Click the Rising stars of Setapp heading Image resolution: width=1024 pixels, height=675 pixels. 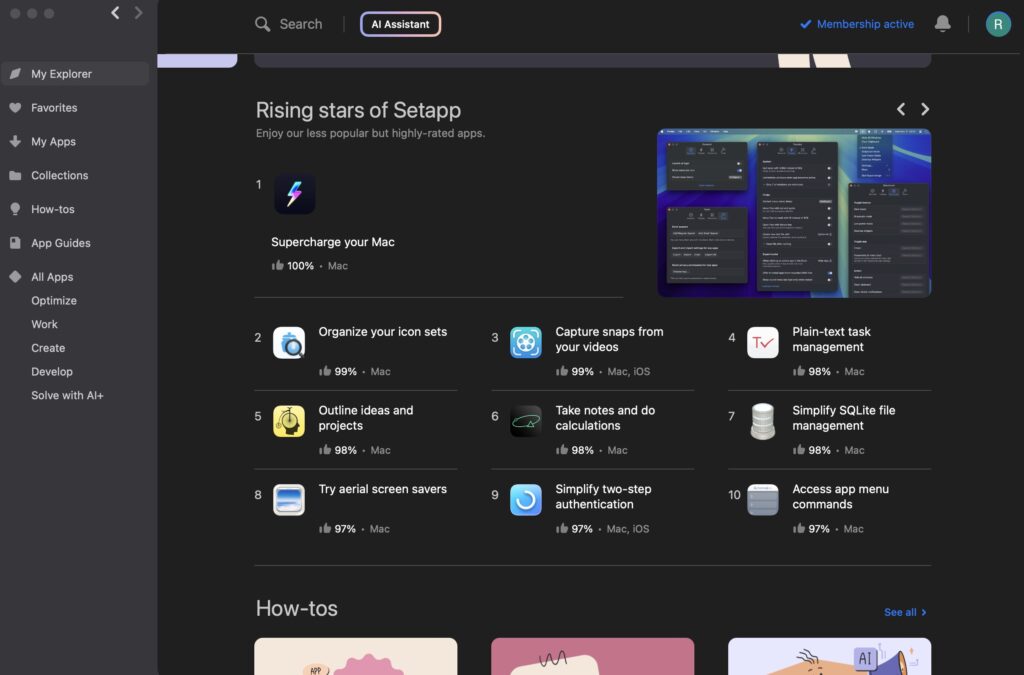[x=359, y=110]
